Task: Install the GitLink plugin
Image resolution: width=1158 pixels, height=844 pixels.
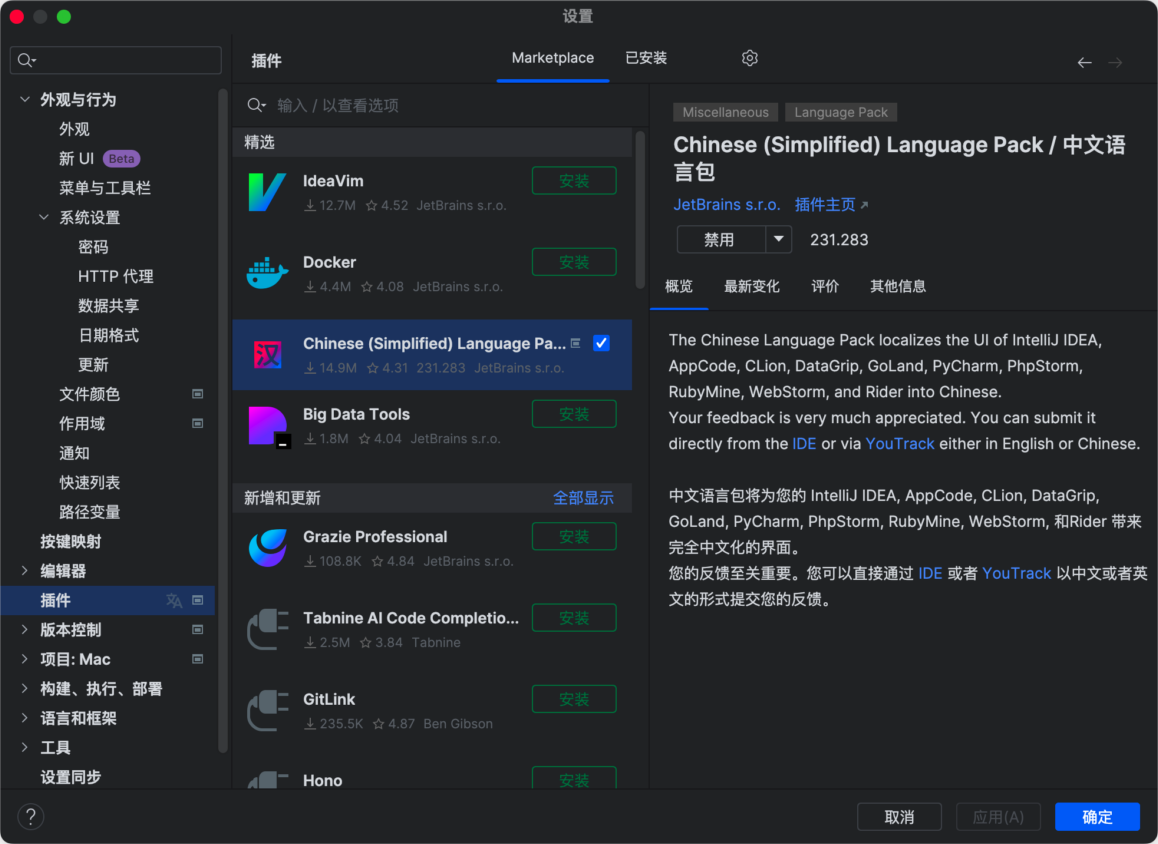Action: [574, 699]
